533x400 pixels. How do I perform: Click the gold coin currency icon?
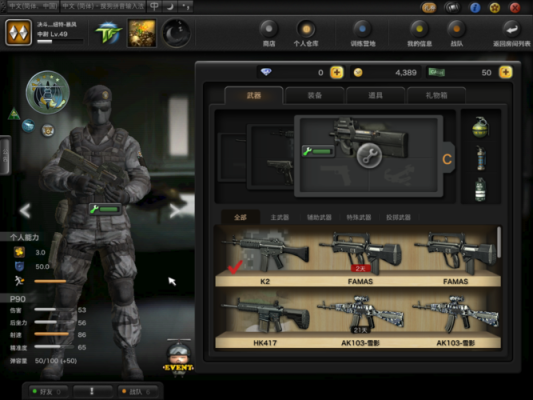tap(358, 72)
